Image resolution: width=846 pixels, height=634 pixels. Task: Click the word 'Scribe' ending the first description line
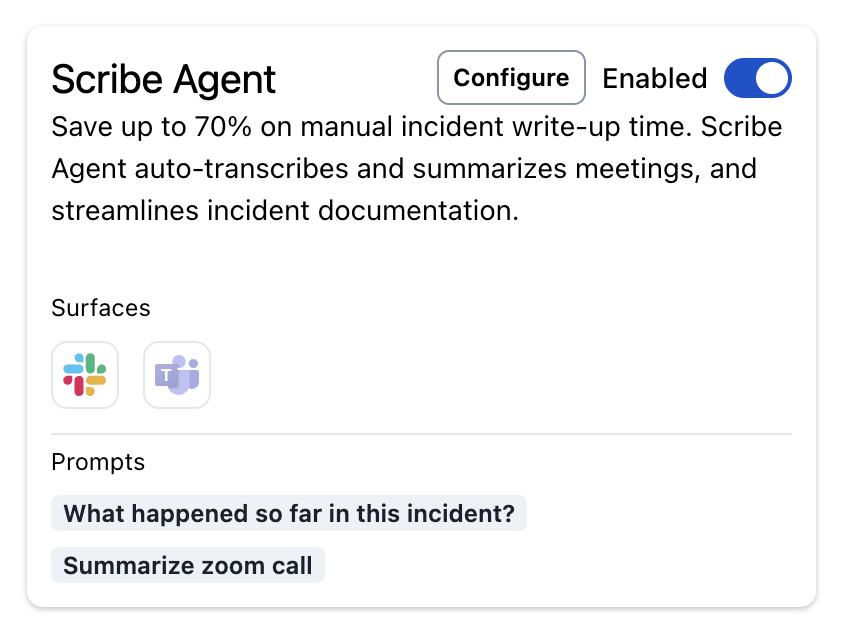coord(741,127)
